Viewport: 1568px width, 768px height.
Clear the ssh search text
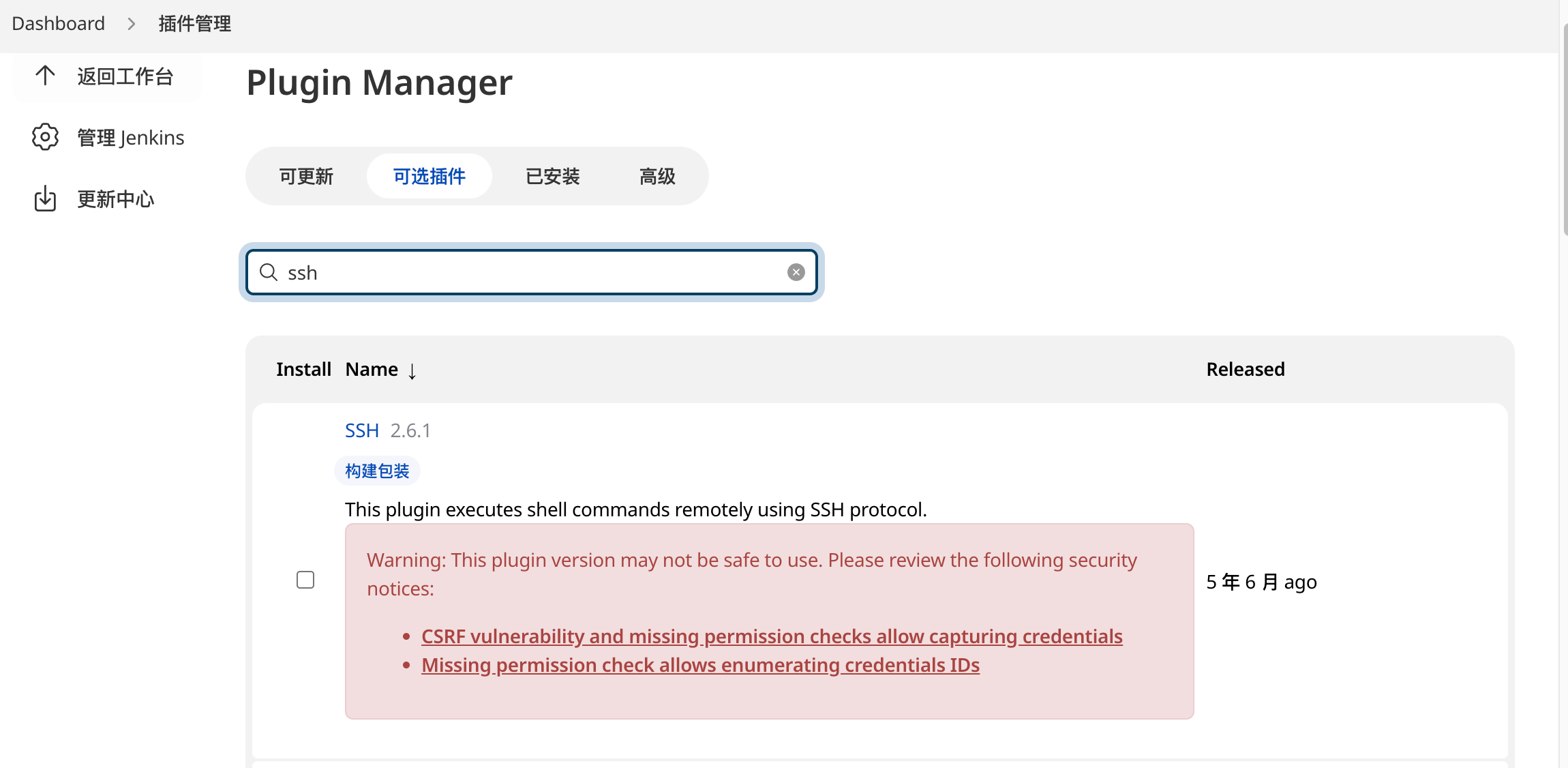[x=796, y=272]
